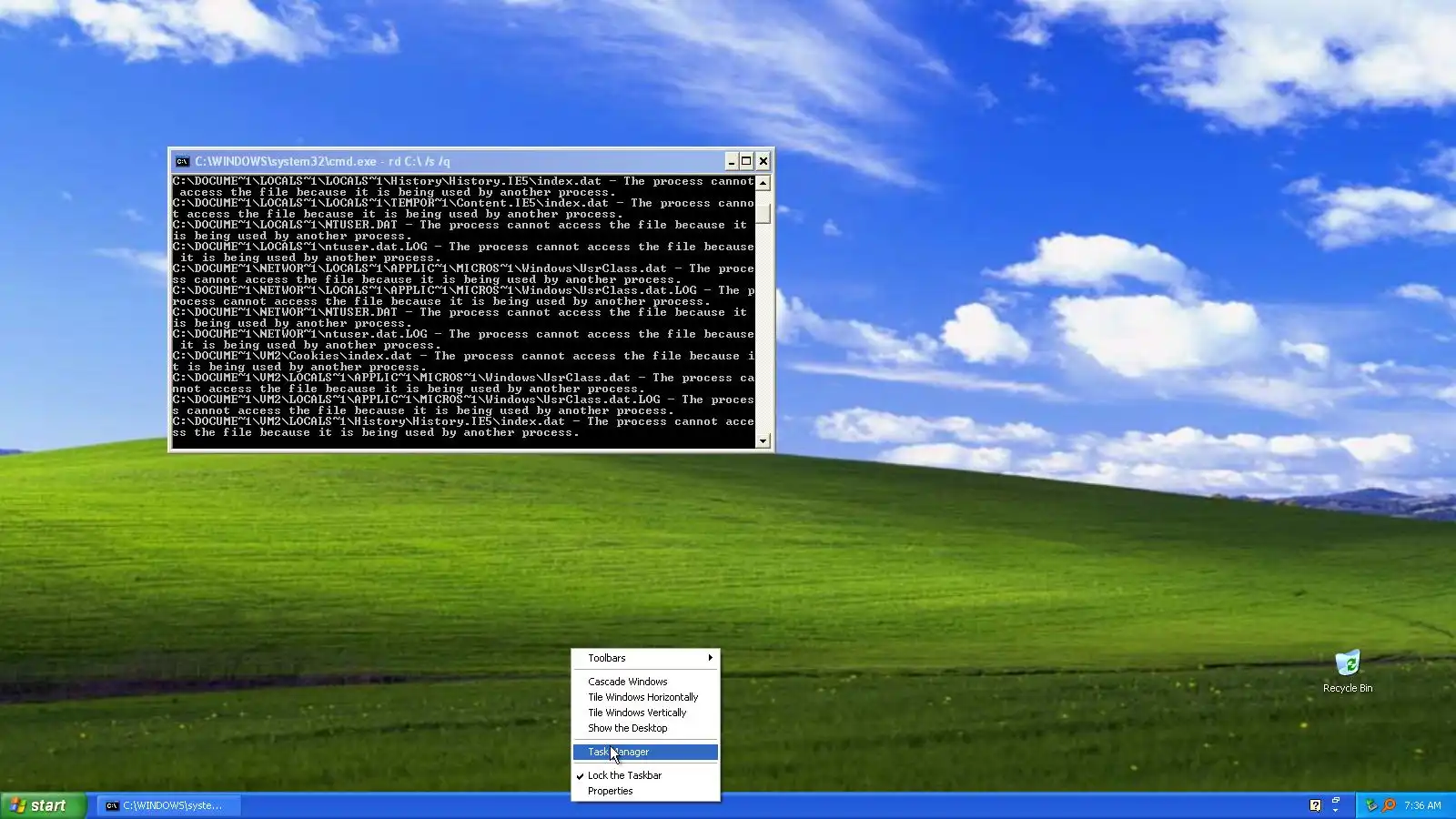Open taskbar Properties
Image resolution: width=1456 pixels, height=819 pixels.
tap(645, 791)
